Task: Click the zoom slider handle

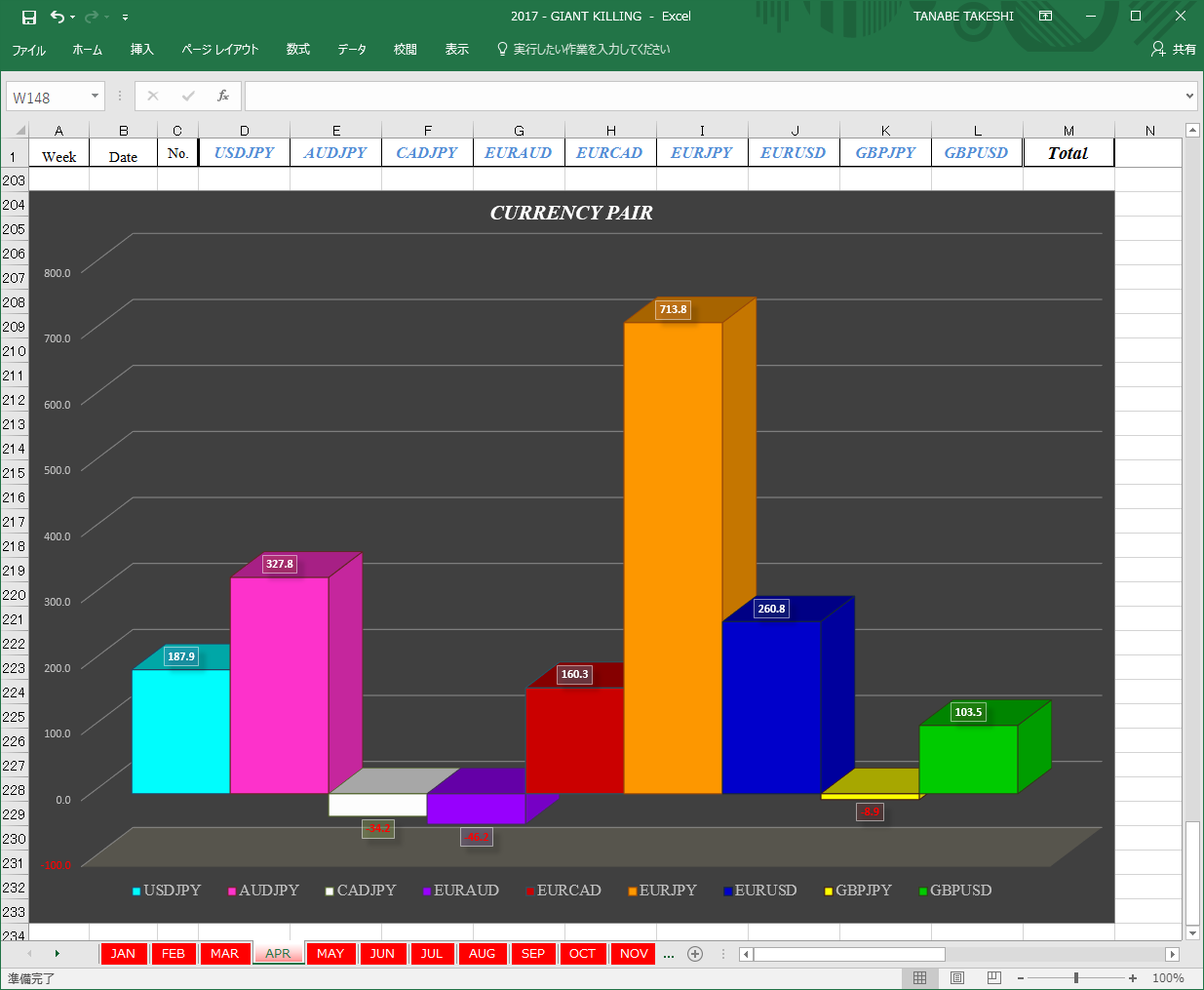Action: (1076, 977)
